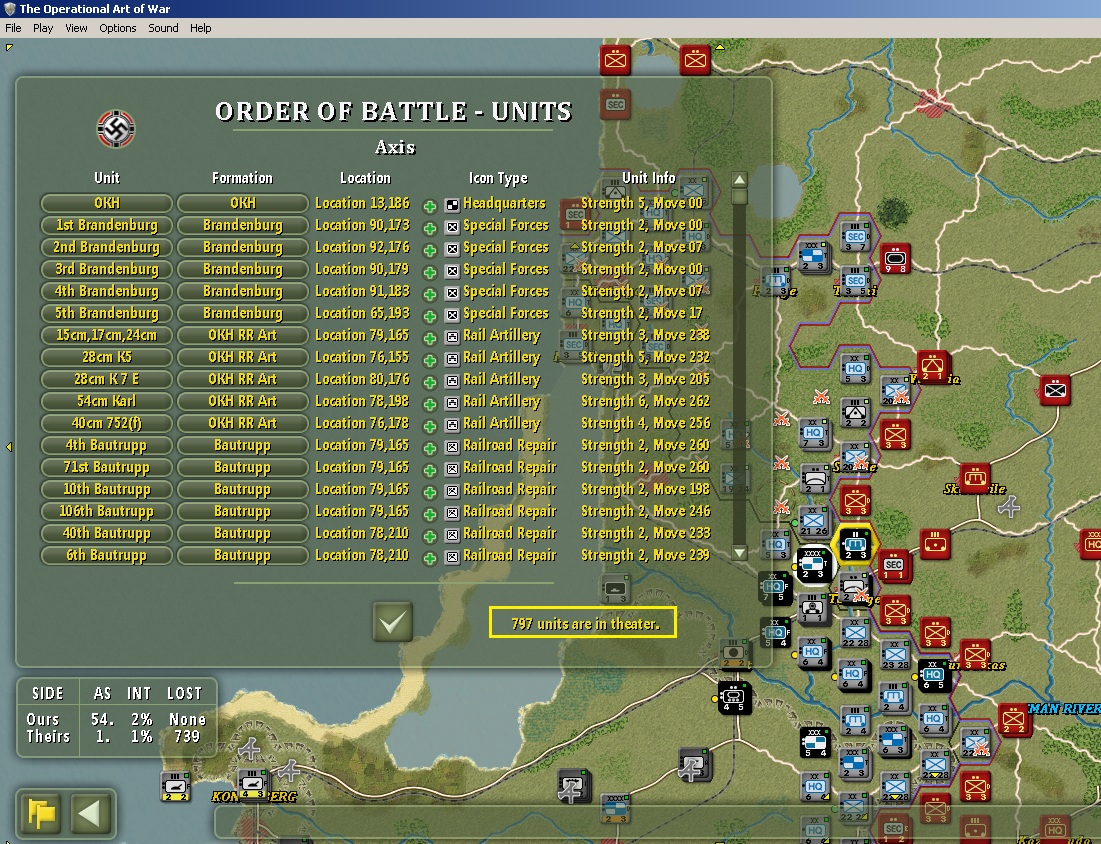The image size is (1101, 844).
Task: Click Strength 6, Move 262 text
Action: 645,401
